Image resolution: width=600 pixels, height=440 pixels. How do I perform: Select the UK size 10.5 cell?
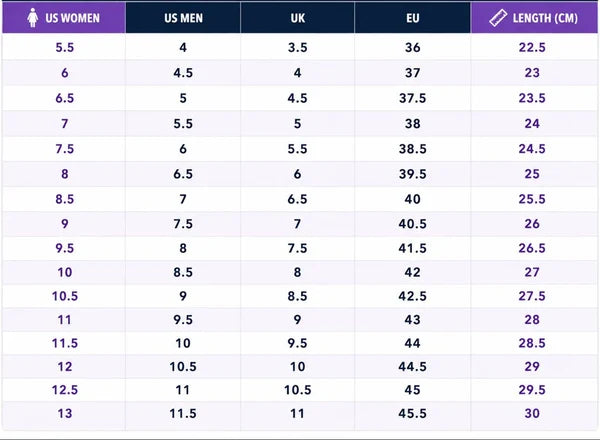click(x=297, y=389)
